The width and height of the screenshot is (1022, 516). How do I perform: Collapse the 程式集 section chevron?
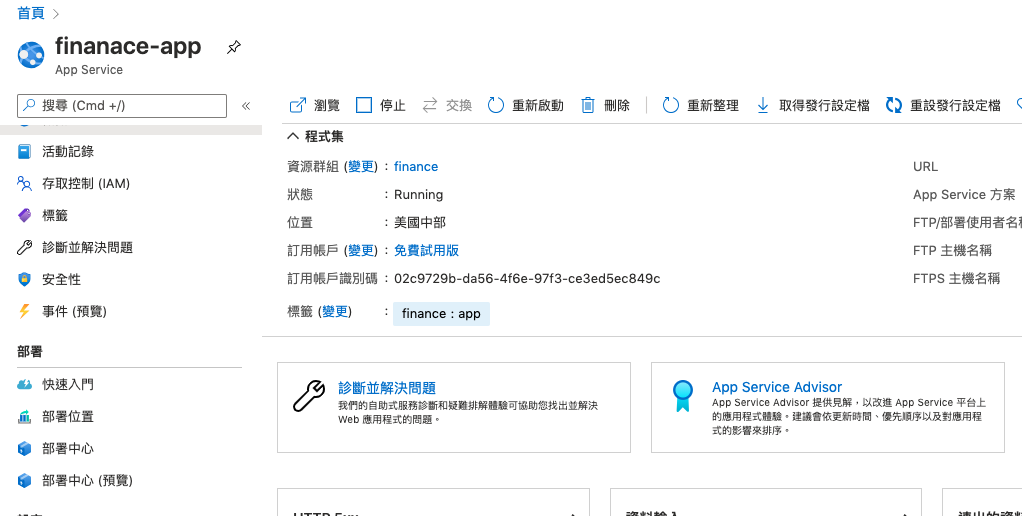(293, 136)
